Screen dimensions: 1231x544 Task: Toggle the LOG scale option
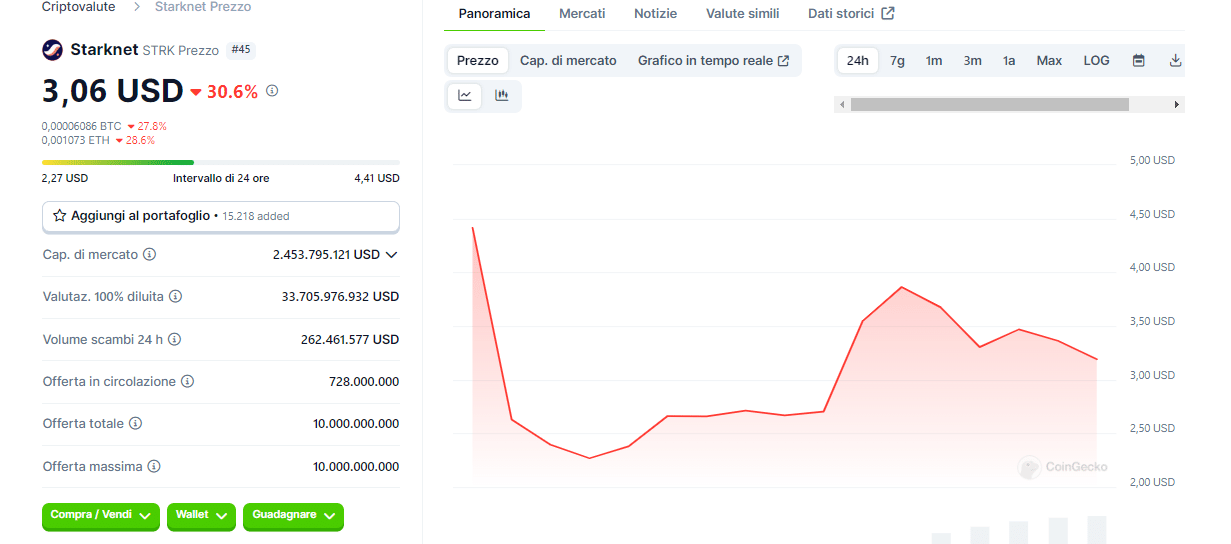click(x=1096, y=61)
